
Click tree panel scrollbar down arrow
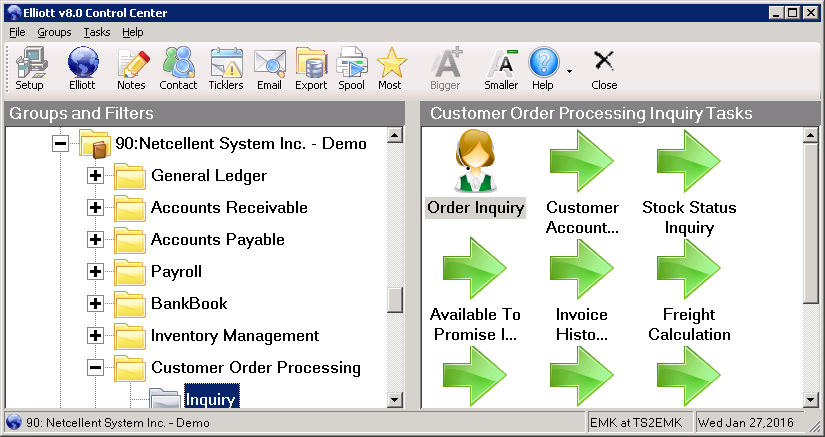[395, 400]
